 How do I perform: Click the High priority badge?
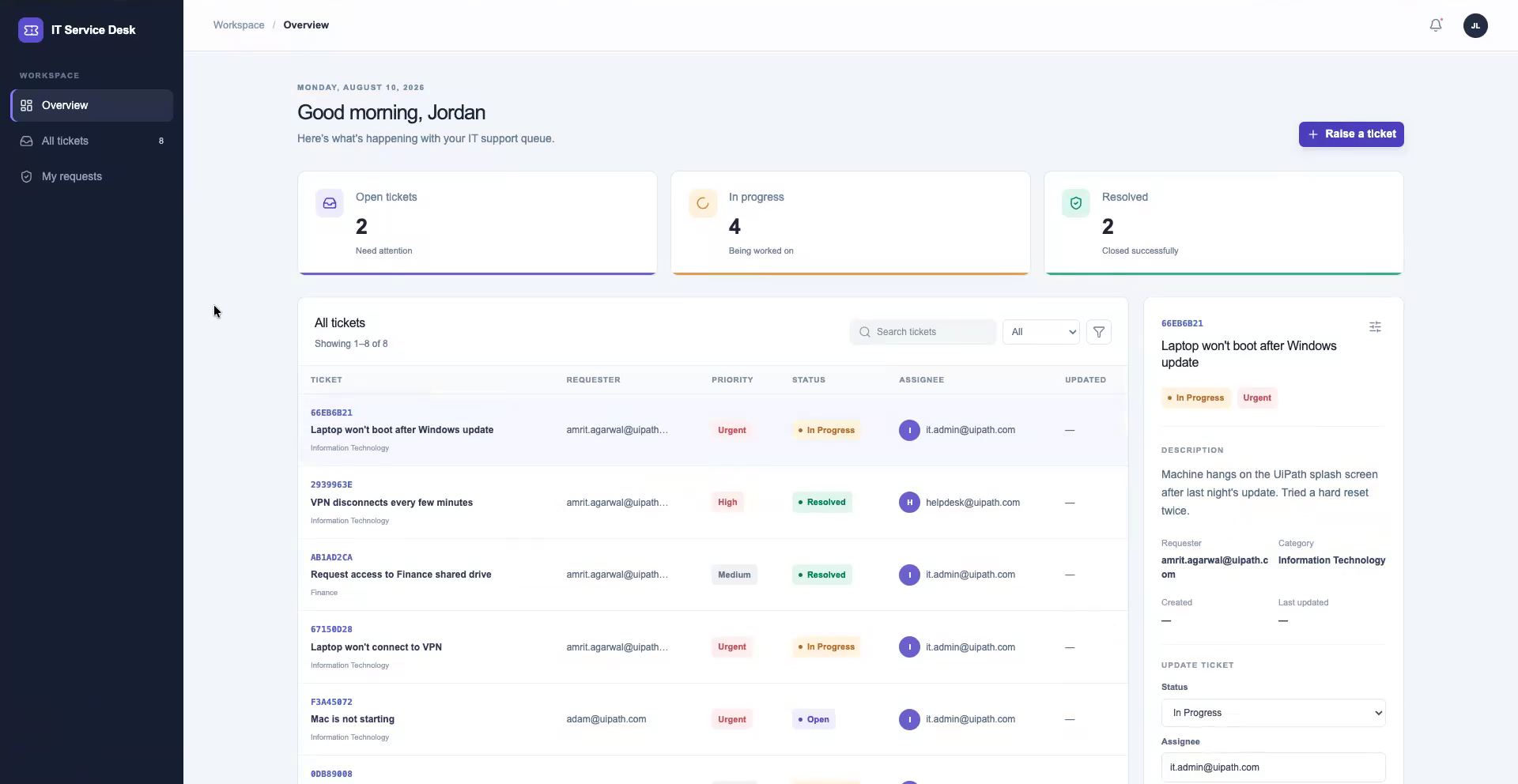727,503
